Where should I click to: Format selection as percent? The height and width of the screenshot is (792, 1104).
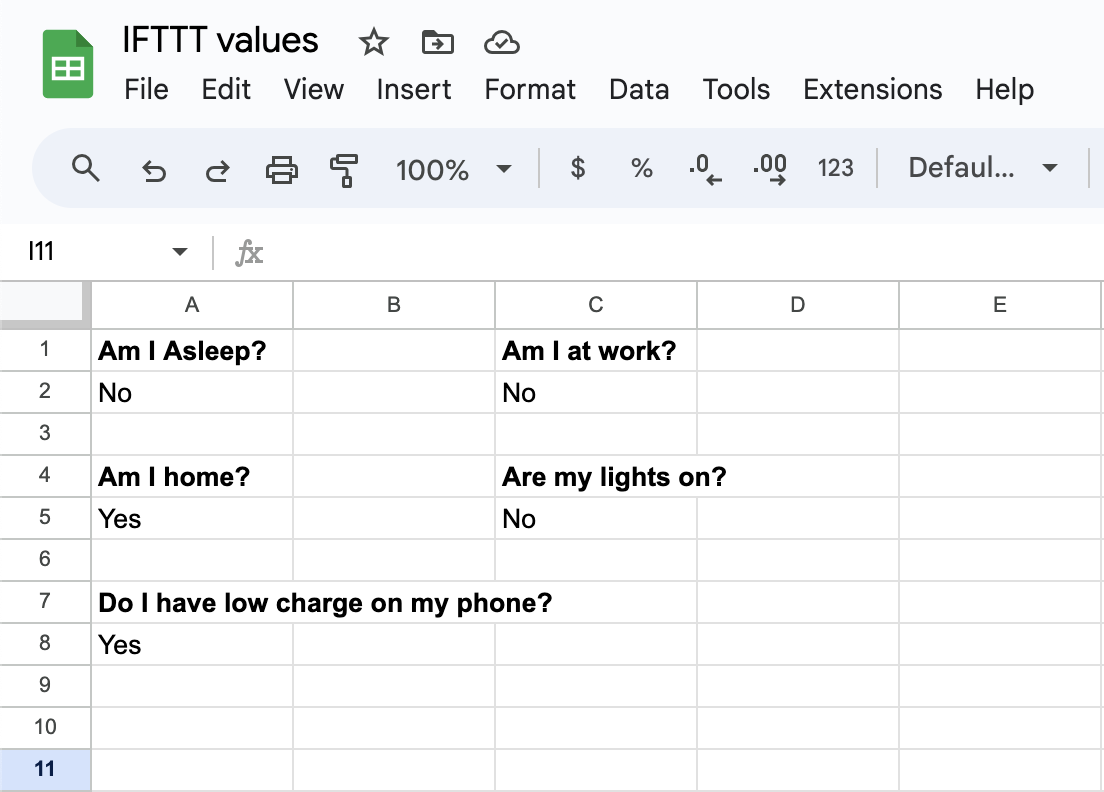pyautogui.click(x=641, y=169)
